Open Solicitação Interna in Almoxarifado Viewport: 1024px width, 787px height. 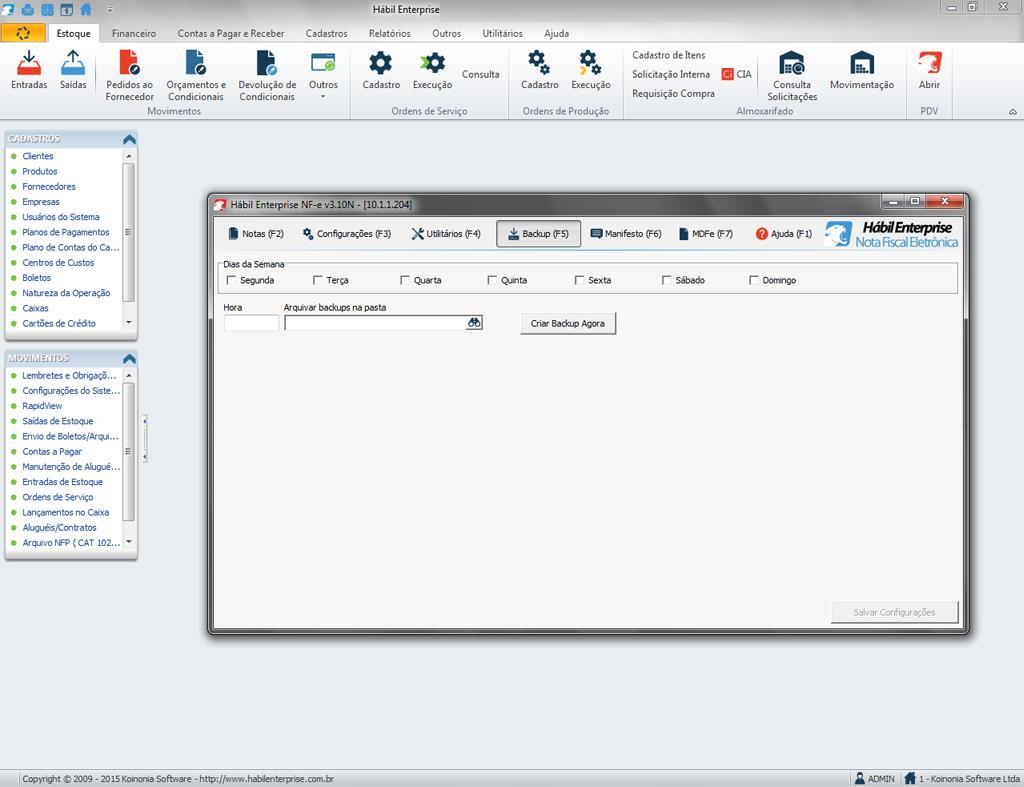[x=671, y=74]
